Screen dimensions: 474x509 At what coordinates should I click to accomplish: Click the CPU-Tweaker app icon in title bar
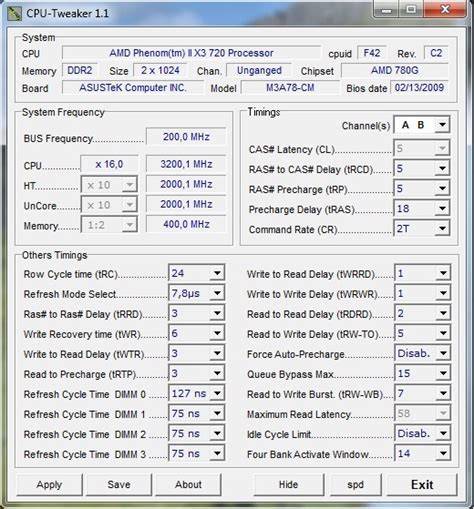(x=14, y=13)
